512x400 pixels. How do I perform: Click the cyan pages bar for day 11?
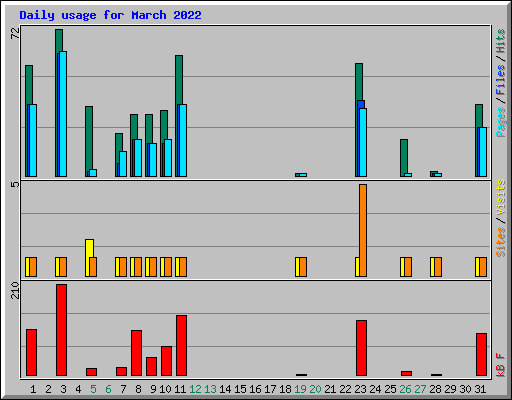[x=183, y=140]
